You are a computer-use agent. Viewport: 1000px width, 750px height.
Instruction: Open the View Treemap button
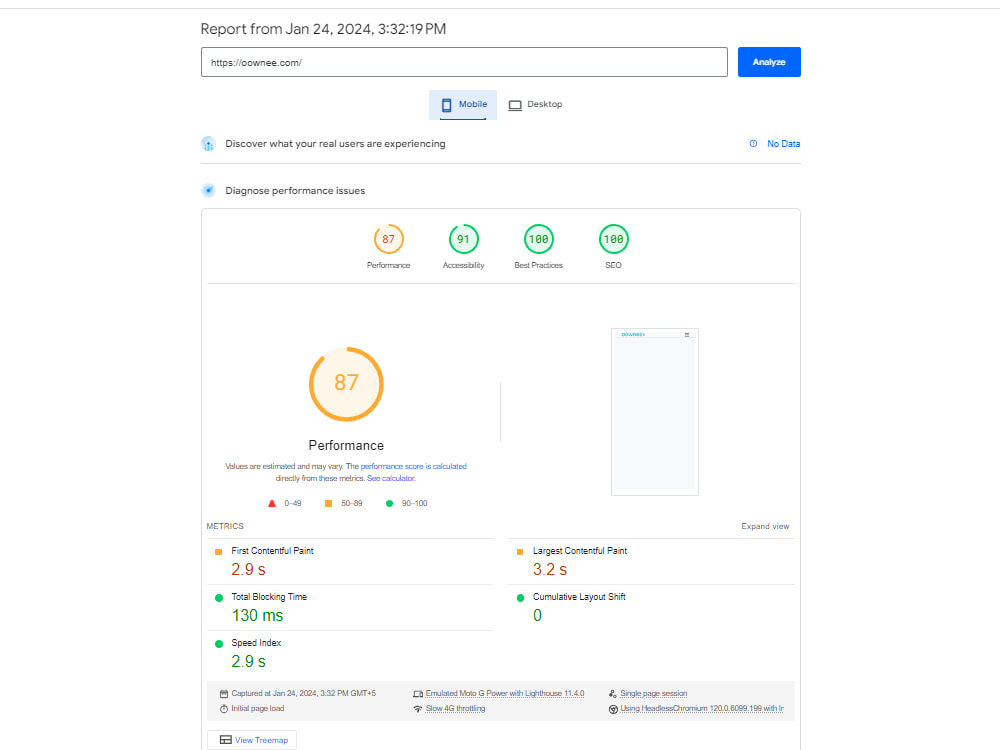pos(252,740)
